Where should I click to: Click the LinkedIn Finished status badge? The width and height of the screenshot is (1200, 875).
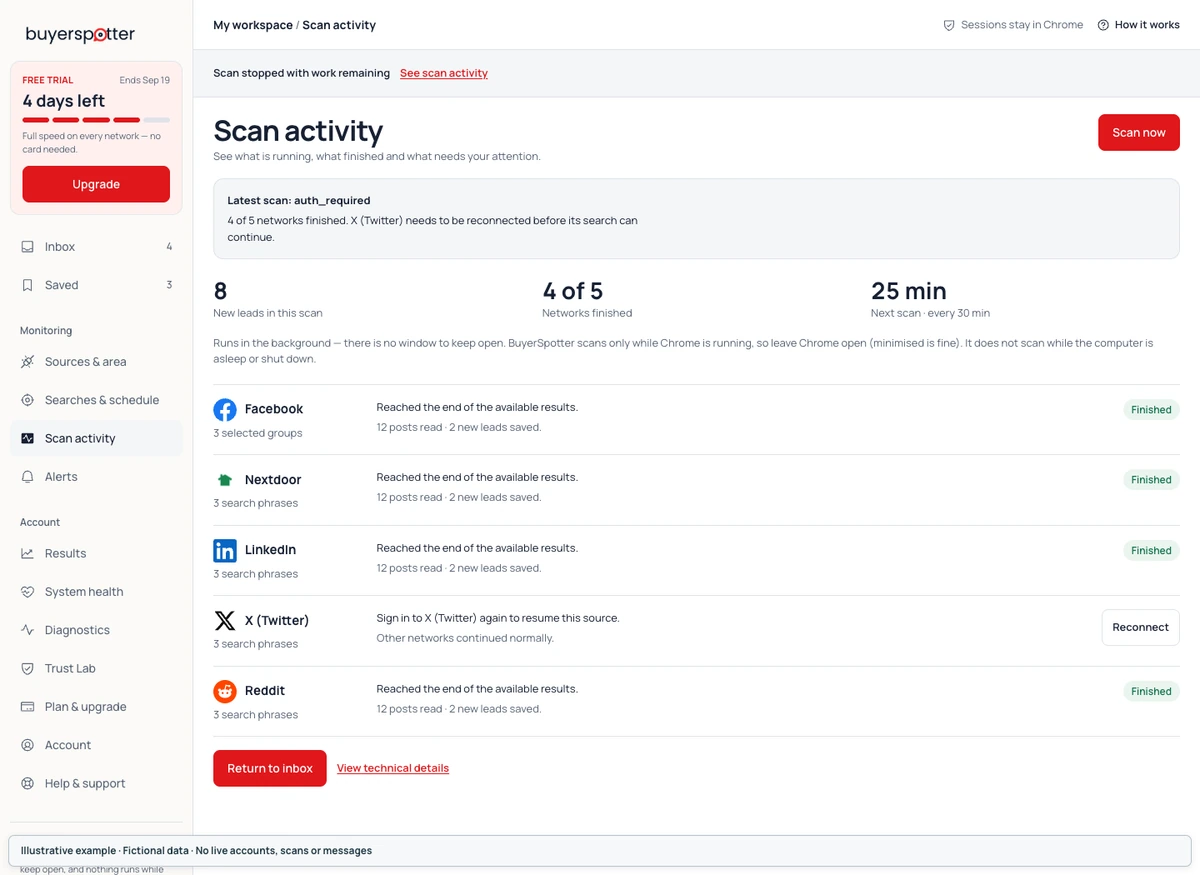point(1151,550)
